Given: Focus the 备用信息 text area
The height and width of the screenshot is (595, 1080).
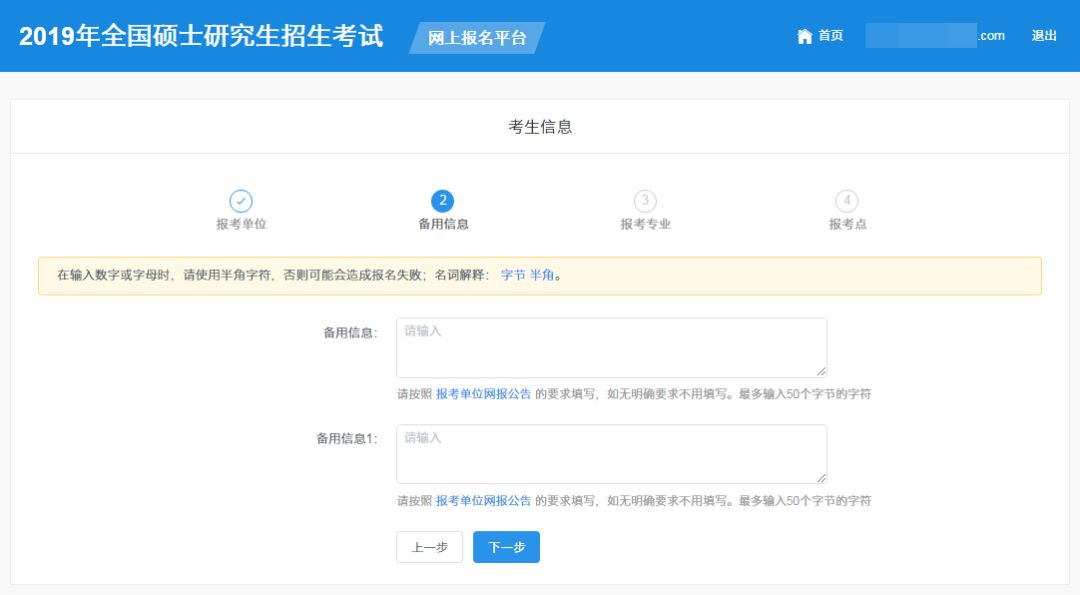Looking at the screenshot, I should (611, 347).
